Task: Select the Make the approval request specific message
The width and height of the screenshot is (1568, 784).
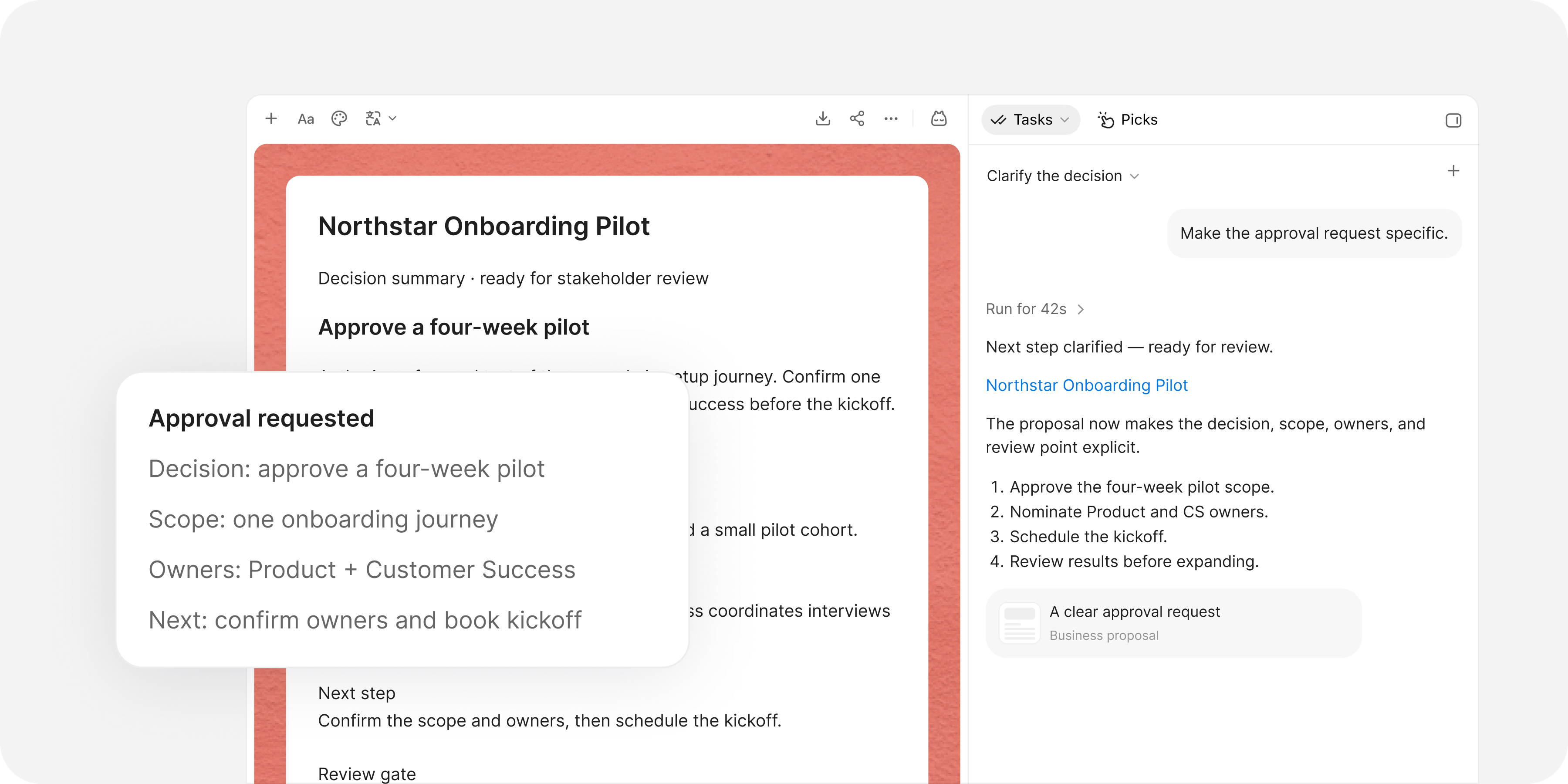Action: (x=1314, y=233)
